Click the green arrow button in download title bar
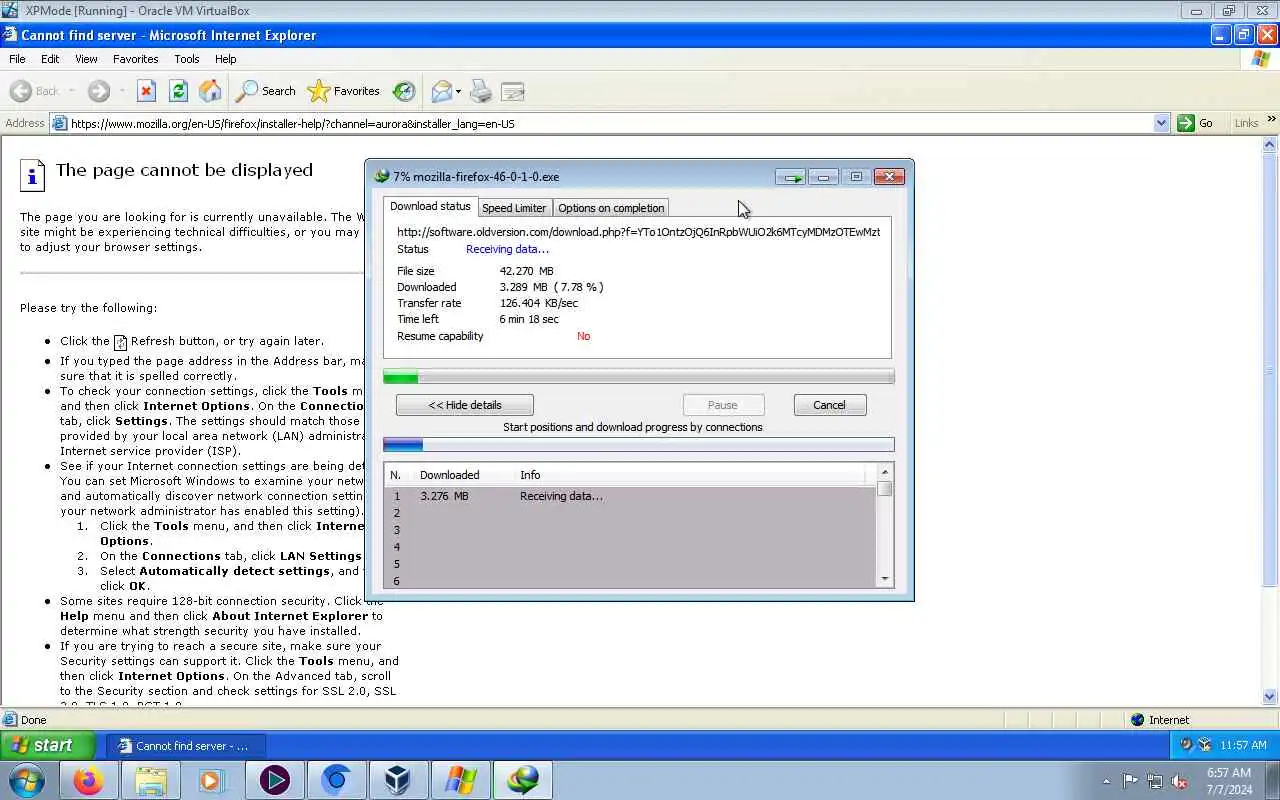Screen dimensions: 1280x800 (791, 177)
